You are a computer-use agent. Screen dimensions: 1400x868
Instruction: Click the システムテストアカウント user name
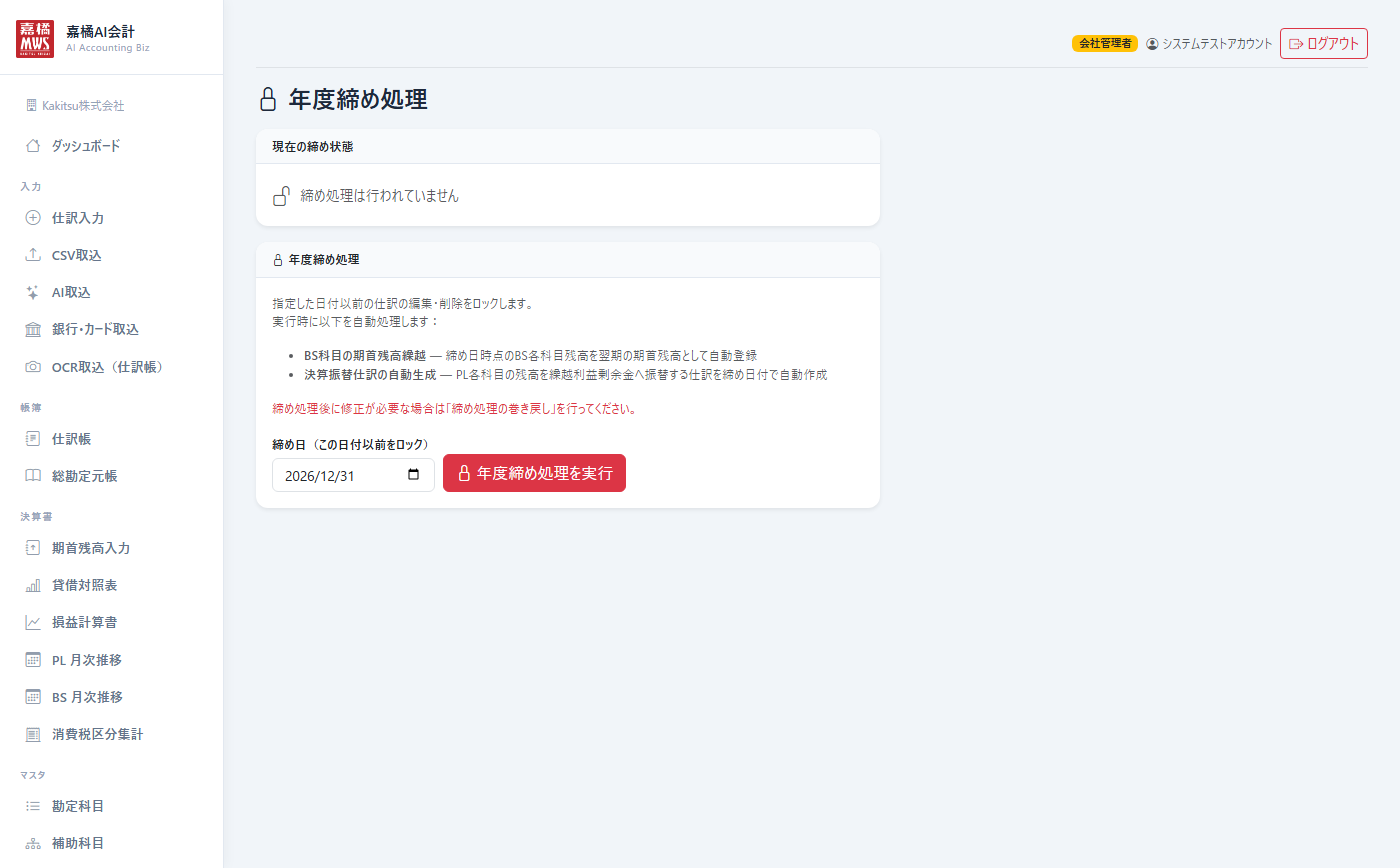click(x=1217, y=44)
